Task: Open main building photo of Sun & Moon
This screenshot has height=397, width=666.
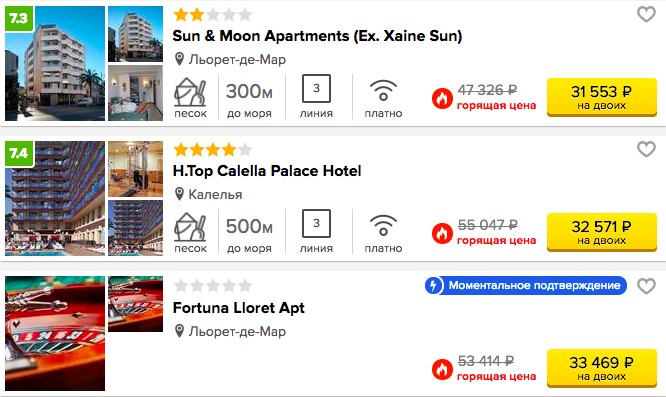Action: (x=55, y=63)
